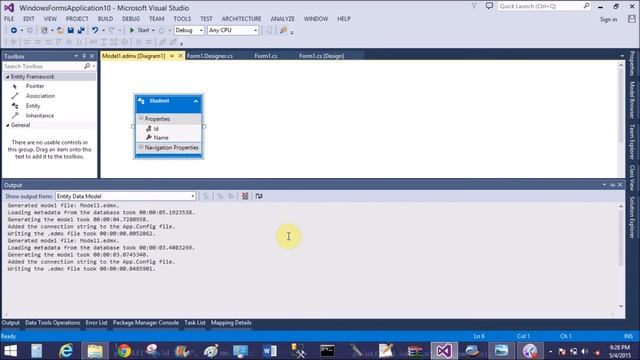Viewport: 640px width, 360px height.
Task: Select the Student entity header
Action: pos(169,103)
